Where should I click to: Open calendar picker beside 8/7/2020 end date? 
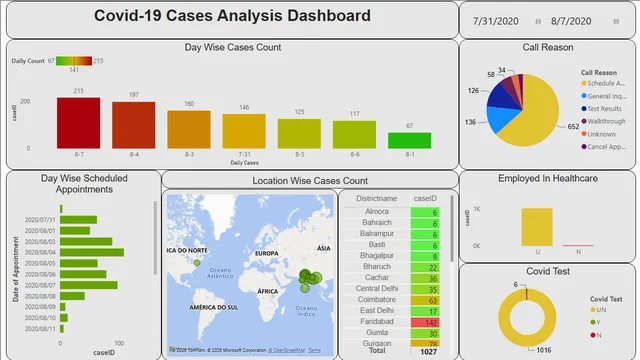[616, 22]
